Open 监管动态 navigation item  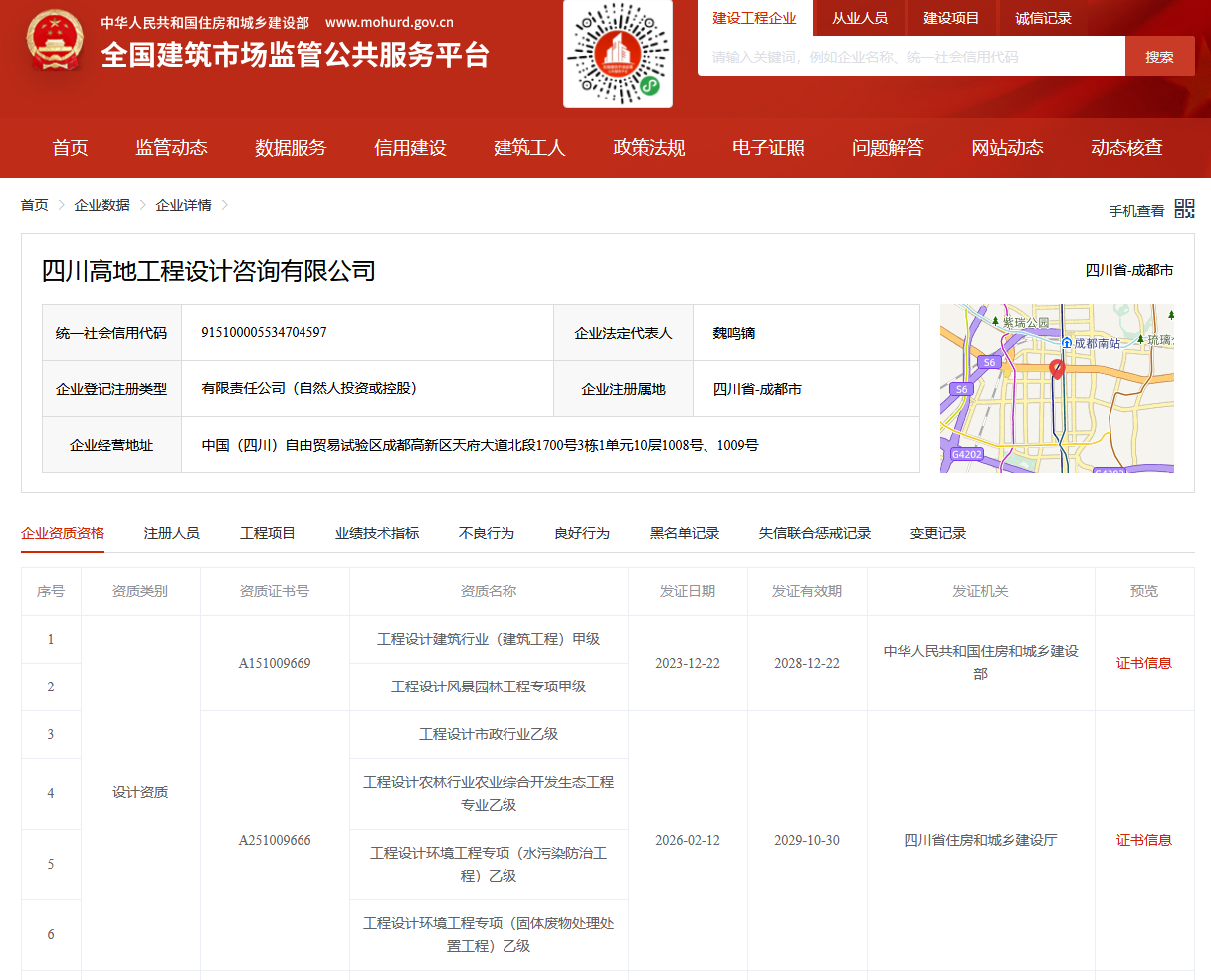(x=171, y=148)
